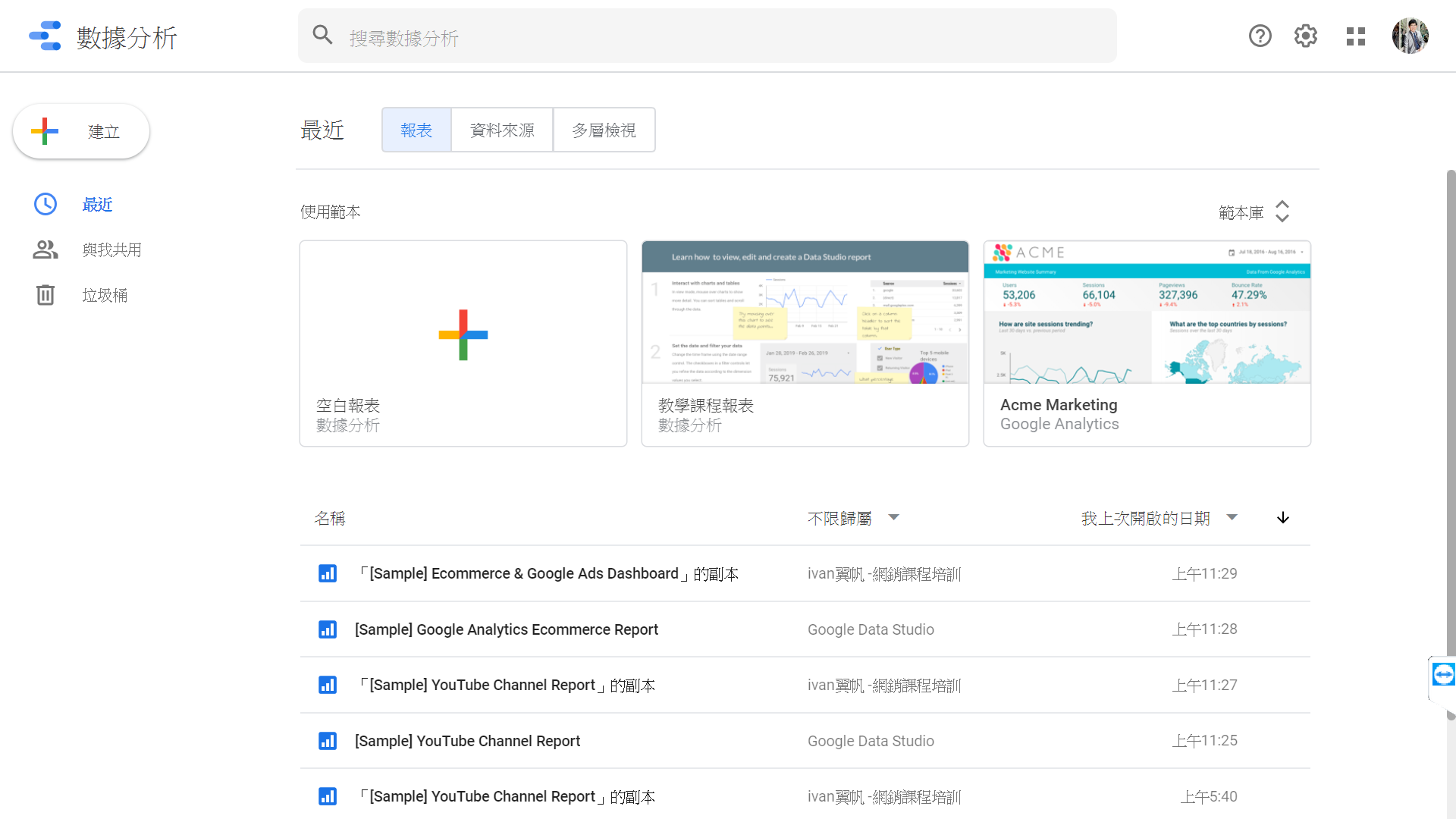Screen dimensions: 1456x819
Task: Click the 搜尋數據分析 search field
Action: point(707,36)
